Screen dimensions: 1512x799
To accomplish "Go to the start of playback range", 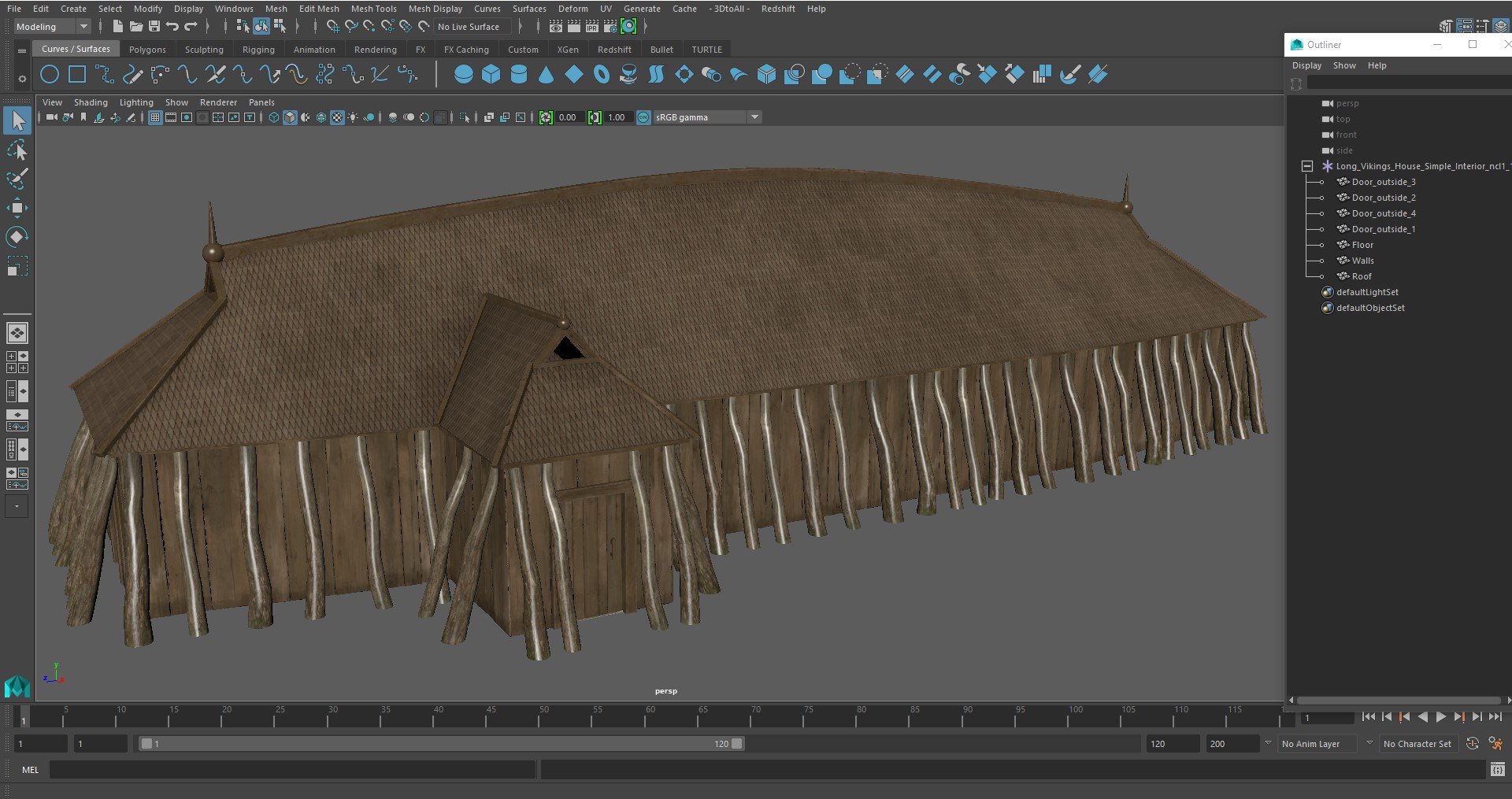I will coord(1368,716).
